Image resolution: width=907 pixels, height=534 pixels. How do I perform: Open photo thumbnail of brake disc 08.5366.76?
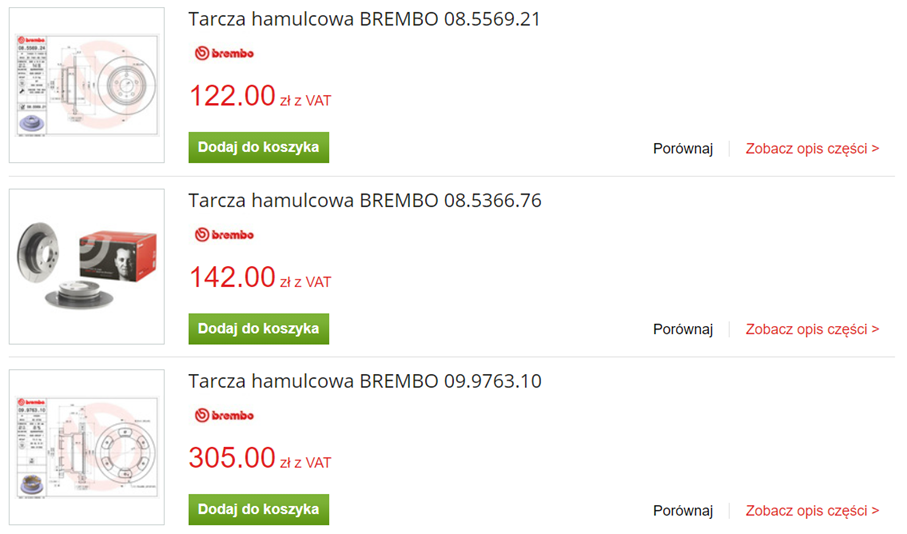tap(86, 266)
